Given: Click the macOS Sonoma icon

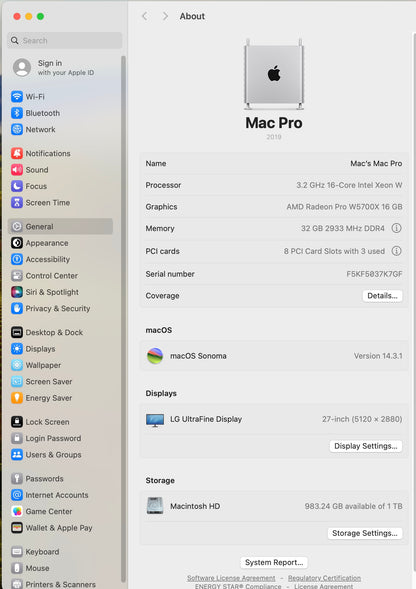Looking at the screenshot, I should tap(155, 356).
